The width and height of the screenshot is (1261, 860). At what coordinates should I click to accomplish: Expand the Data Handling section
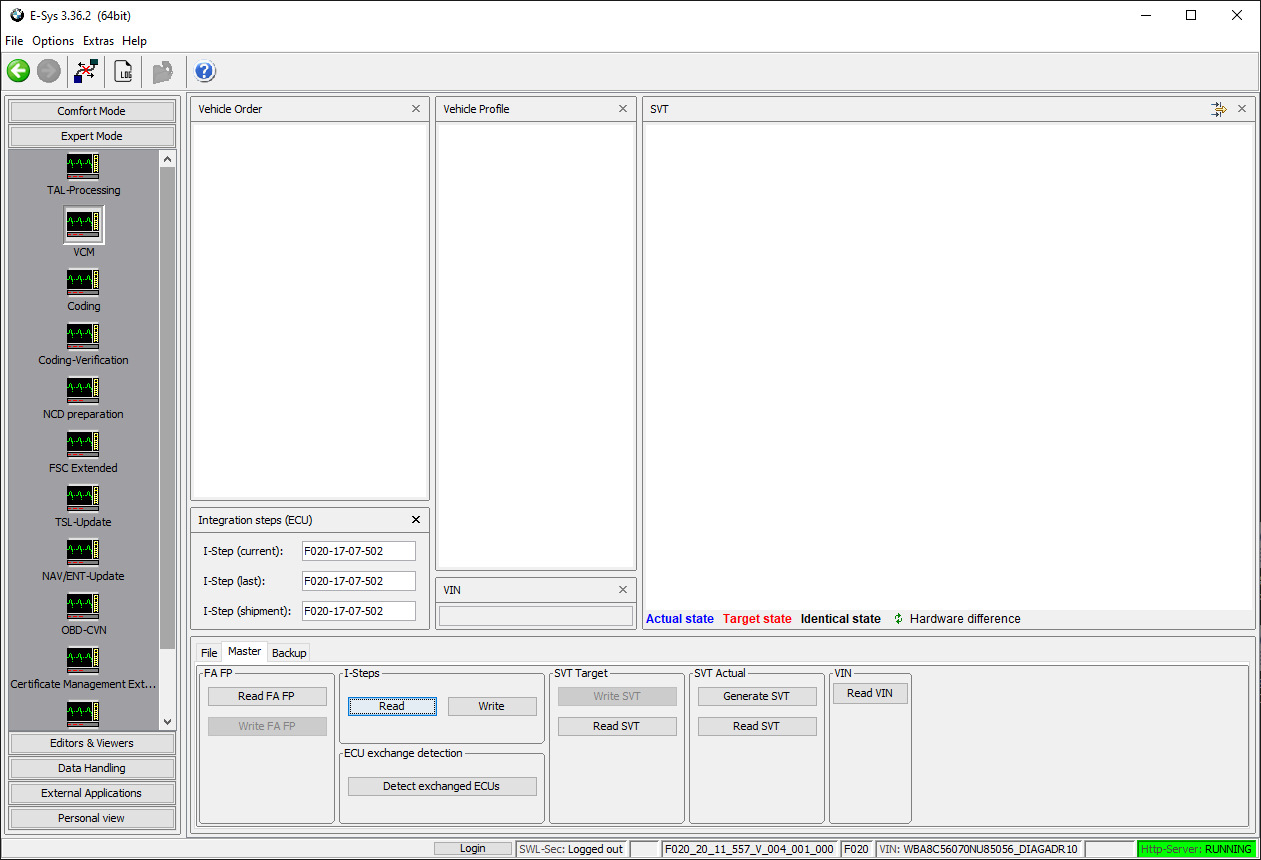(92, 768)
